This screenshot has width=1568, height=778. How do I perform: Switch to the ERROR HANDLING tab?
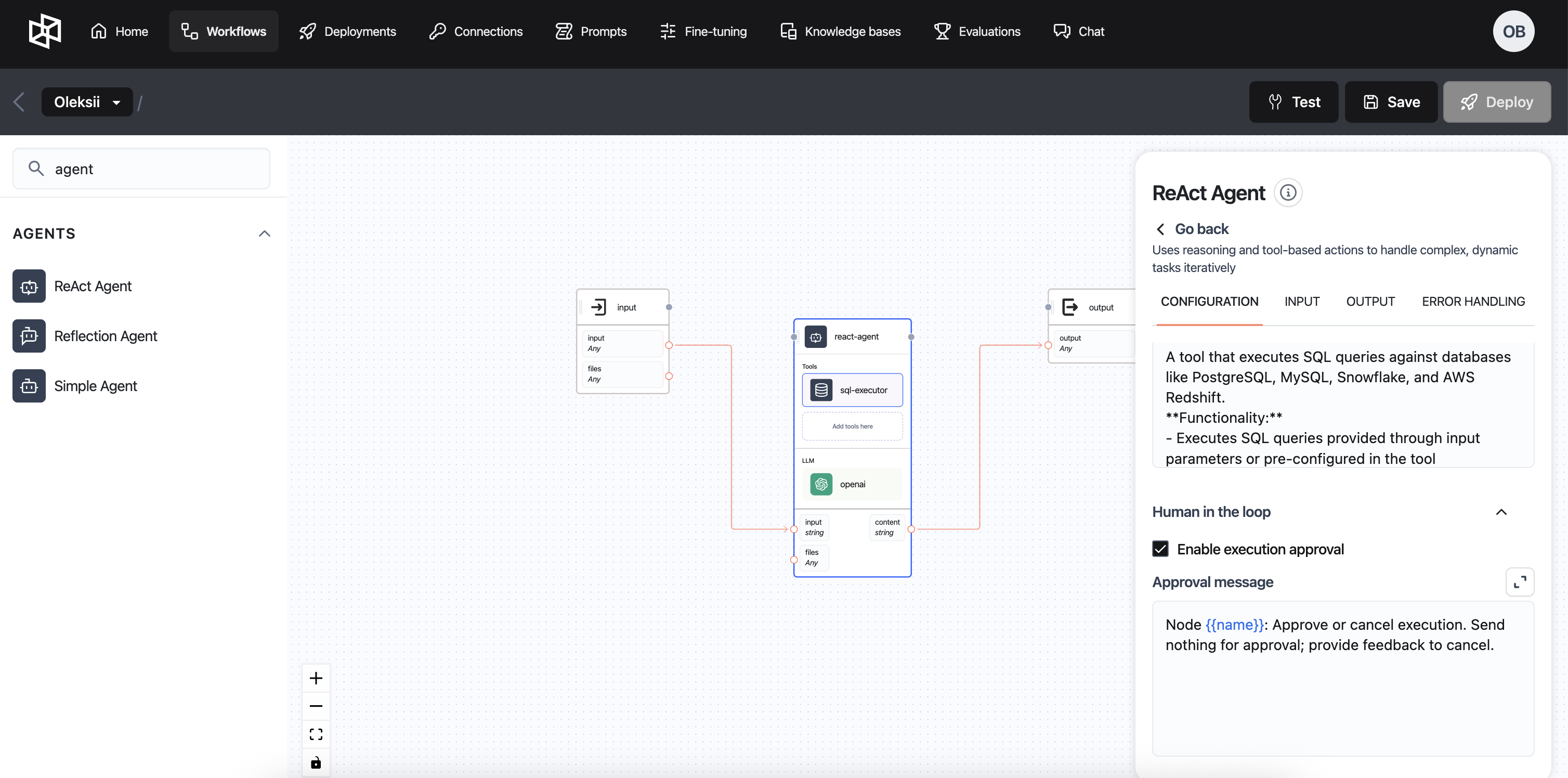tap(1472, 302)
